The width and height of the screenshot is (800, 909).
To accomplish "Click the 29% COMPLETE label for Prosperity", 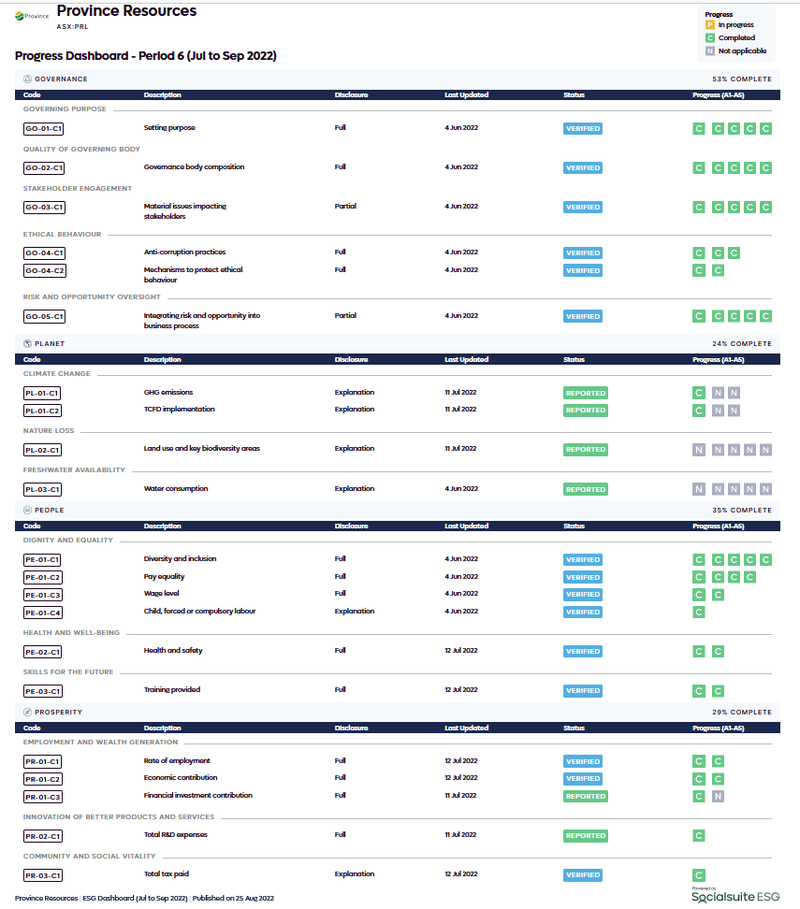I will click(742, 712).
